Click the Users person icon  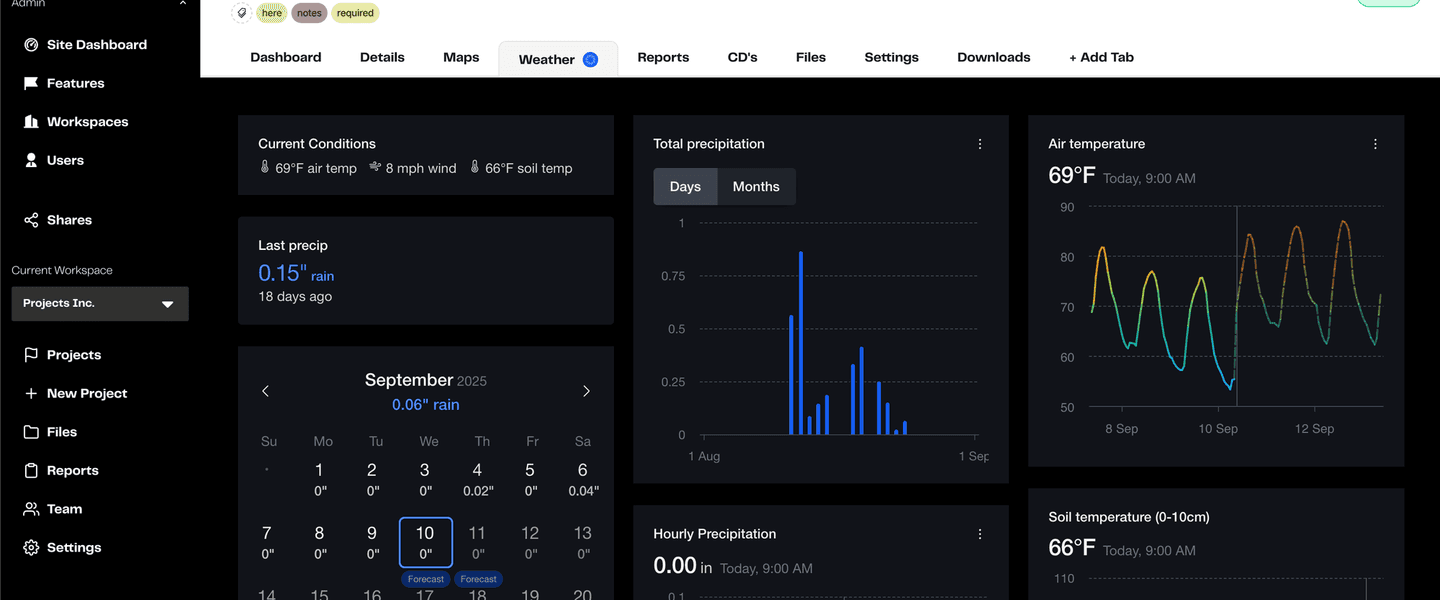[x=31, y=160]
